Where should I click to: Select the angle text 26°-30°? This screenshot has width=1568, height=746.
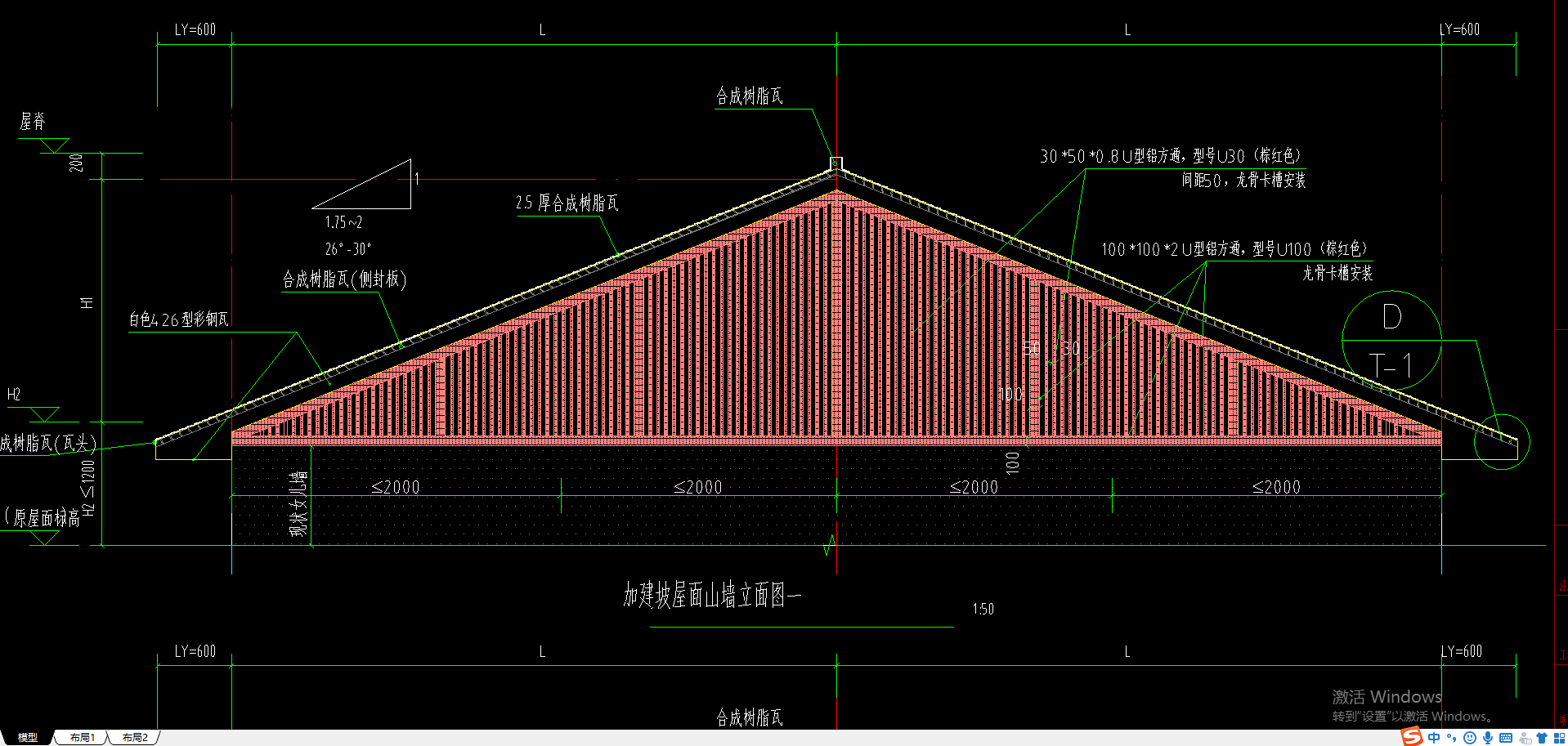pos(347,248)
